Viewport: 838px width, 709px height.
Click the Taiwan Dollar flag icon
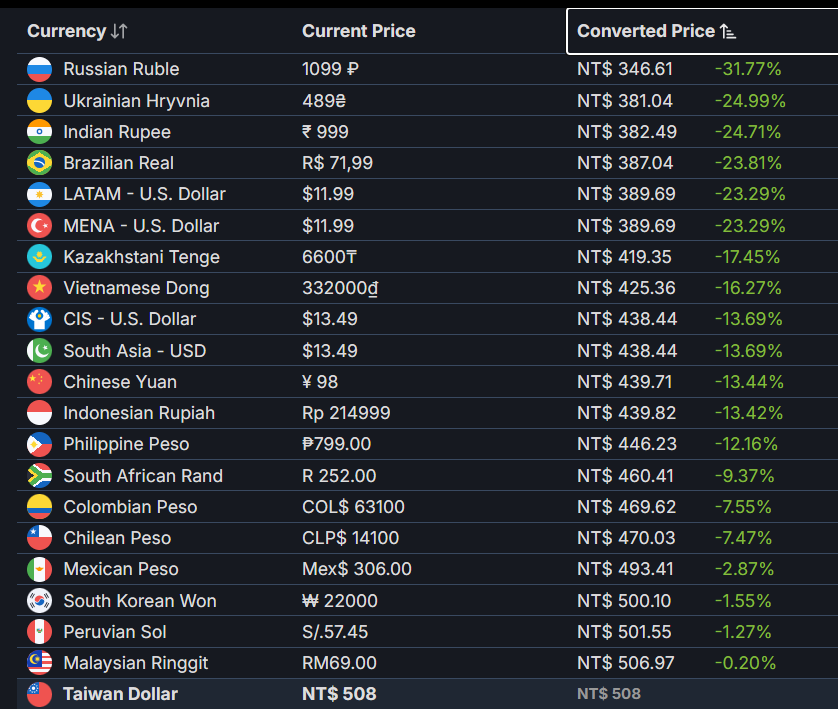click(x=40, y=694)
